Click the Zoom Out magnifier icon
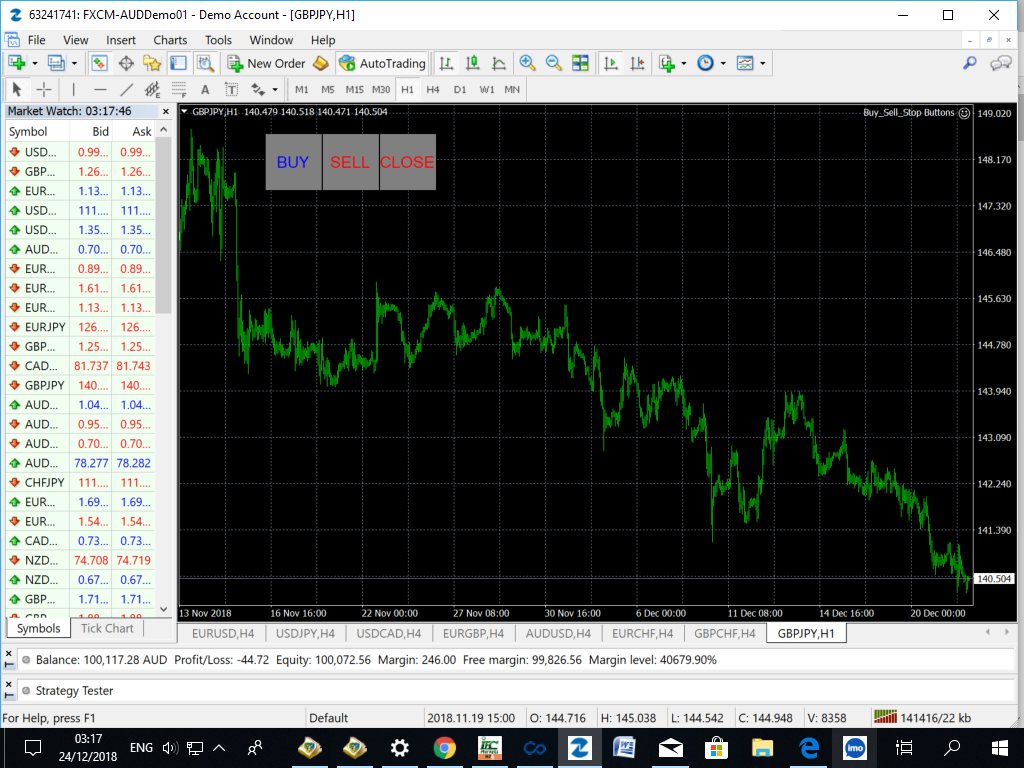 553,63
